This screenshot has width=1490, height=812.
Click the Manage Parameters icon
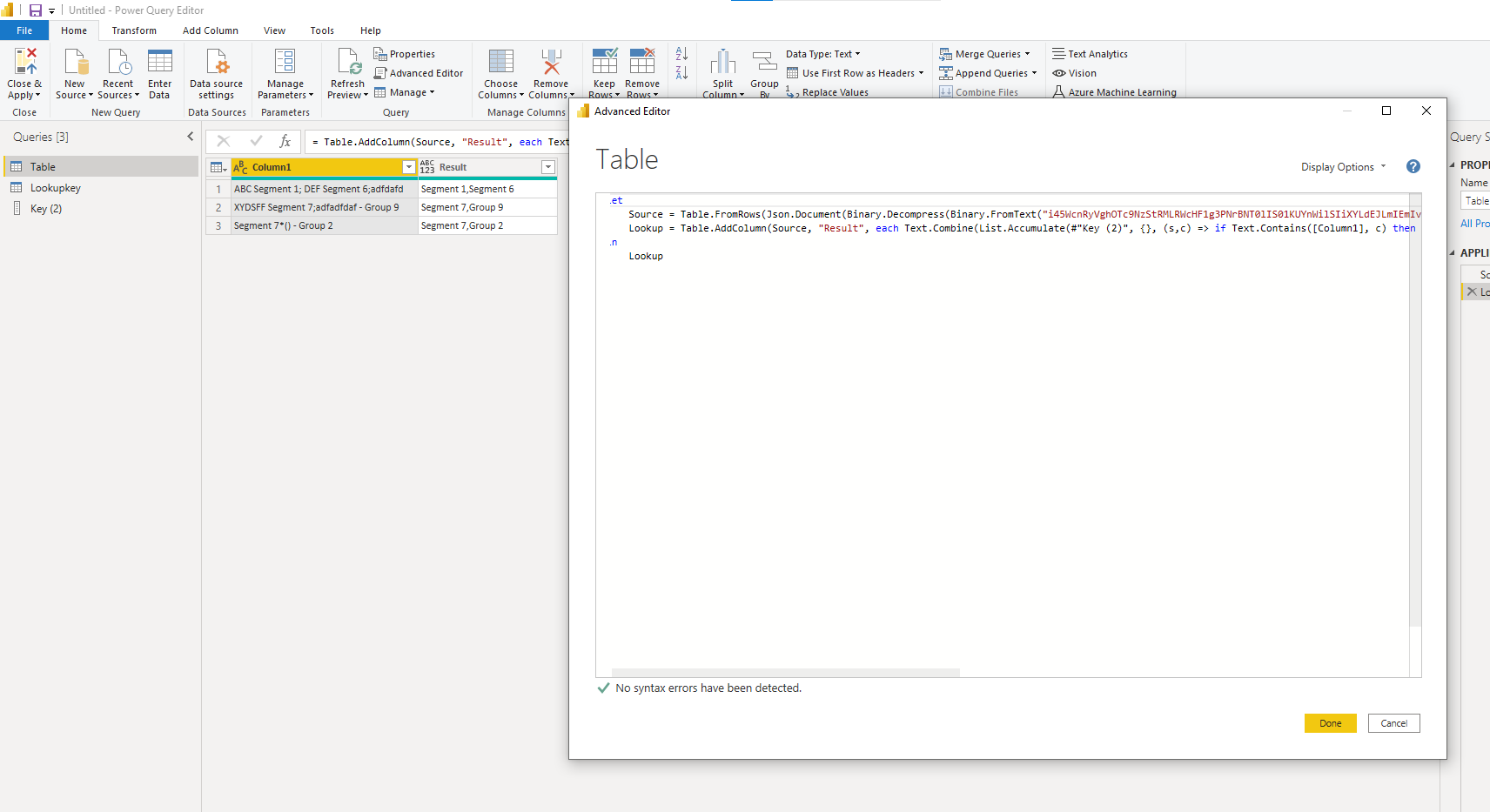pyautogui.click(x=285, y=62)
